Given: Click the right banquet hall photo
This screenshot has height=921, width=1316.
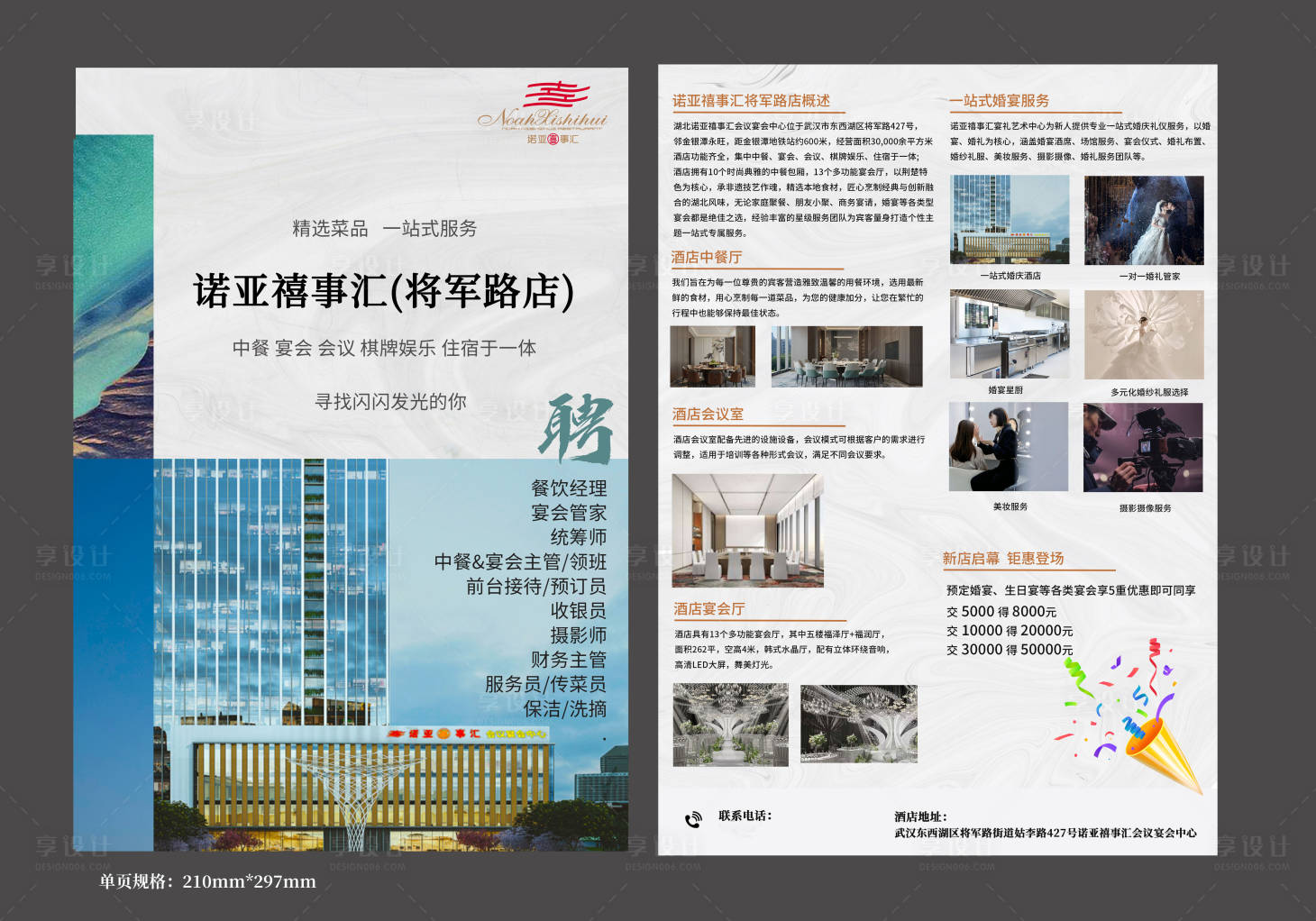Looking at the screenshot, I should [858, 724].
